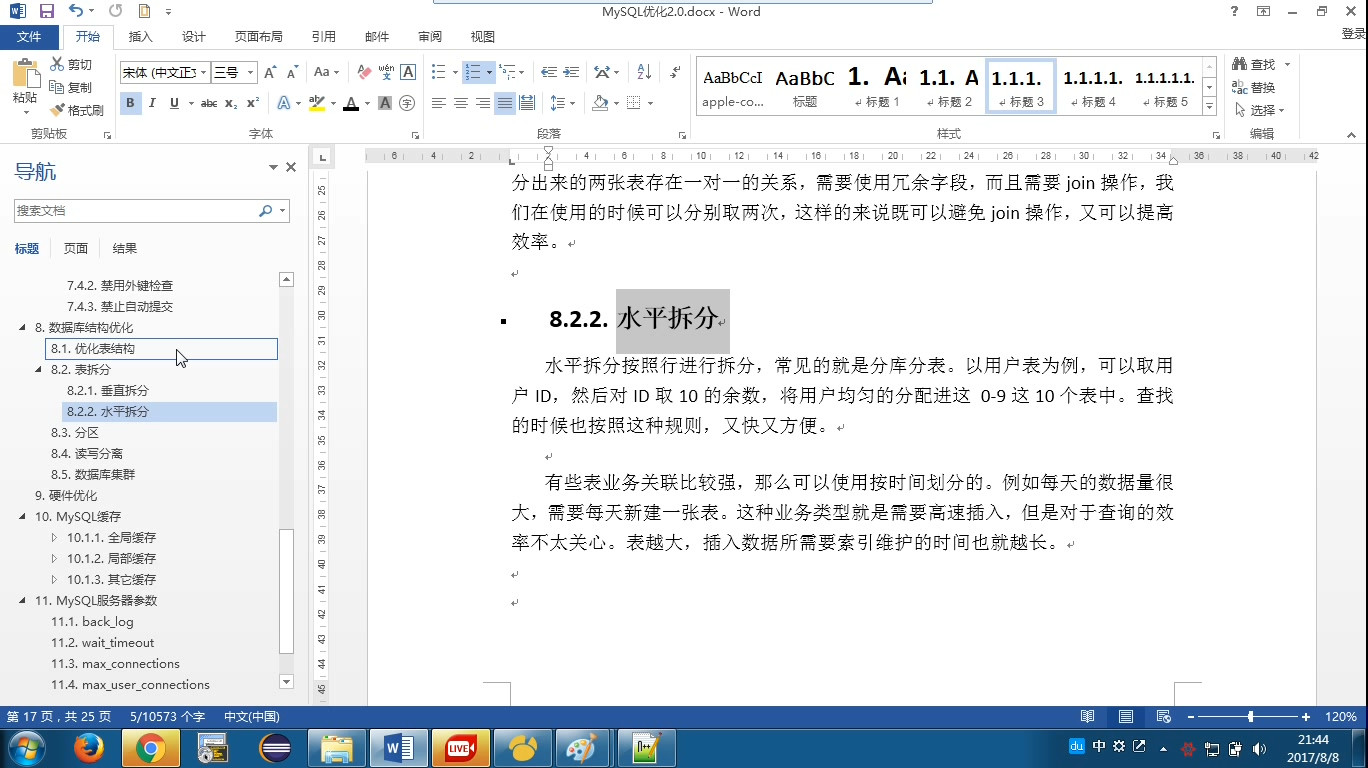This screenshot has width=1368, height=768.
Task: Collapse the 8. 数据库结构优化 tree node
Action: 23,328
